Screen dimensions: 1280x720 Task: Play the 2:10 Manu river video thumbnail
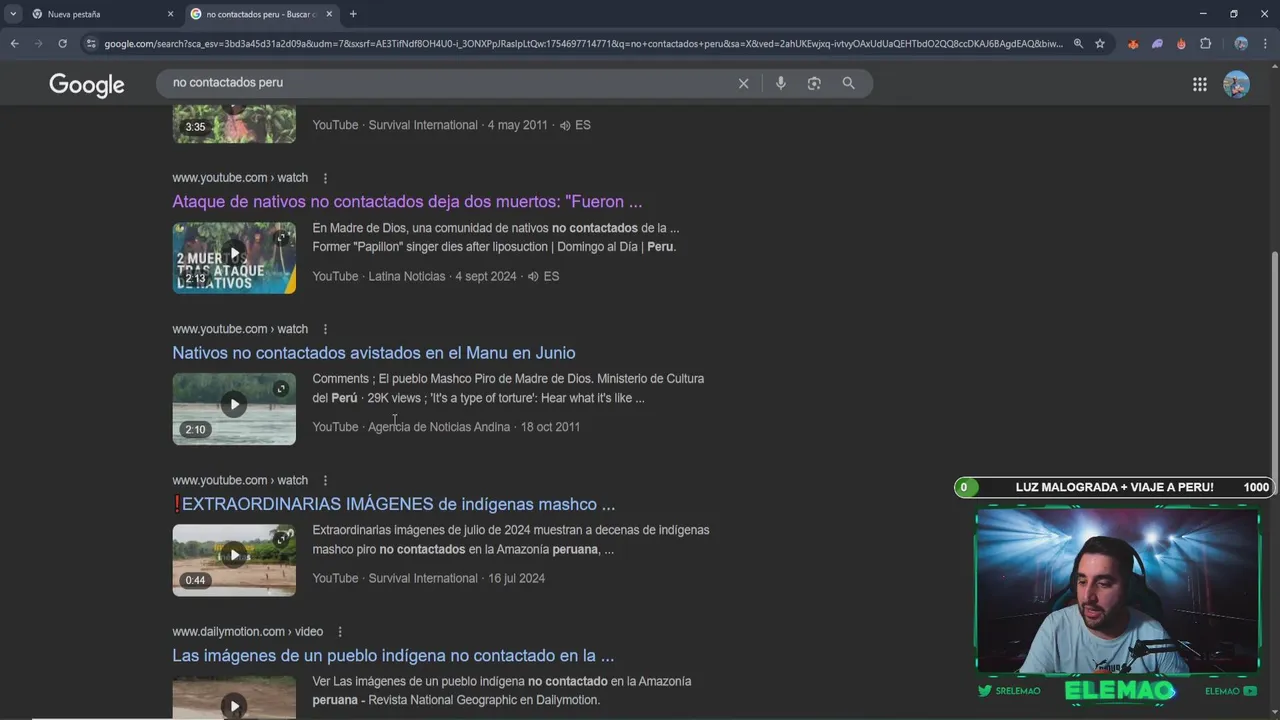234,408
